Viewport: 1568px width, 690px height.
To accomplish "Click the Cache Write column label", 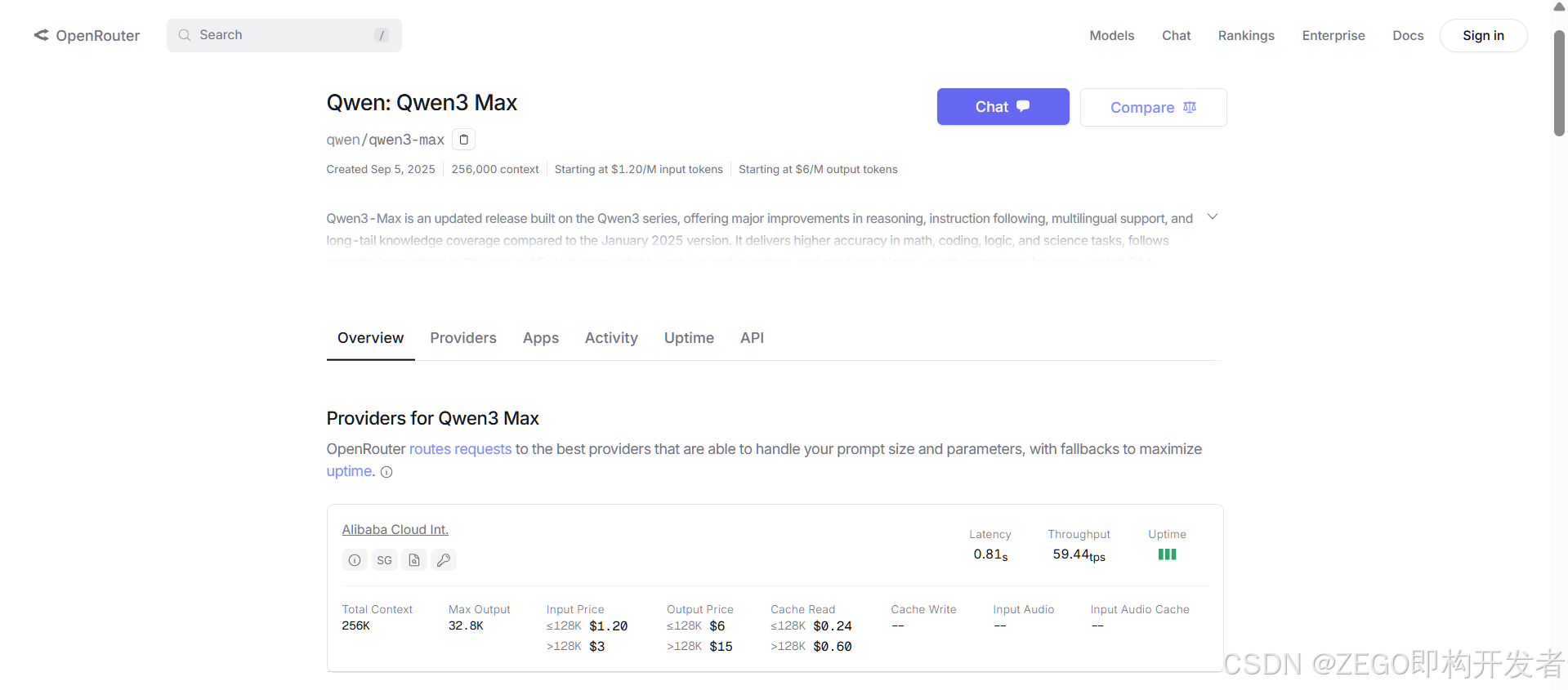I will coord(923,609).
